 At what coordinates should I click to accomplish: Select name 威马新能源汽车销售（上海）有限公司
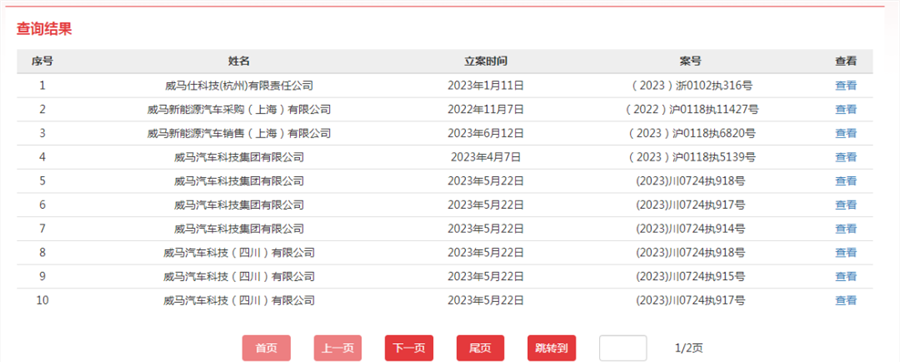[239, 133]
